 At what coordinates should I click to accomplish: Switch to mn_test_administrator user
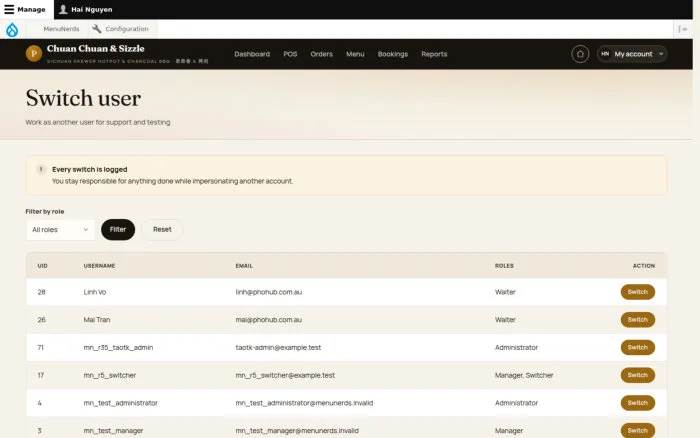click(x=638, y=403)
